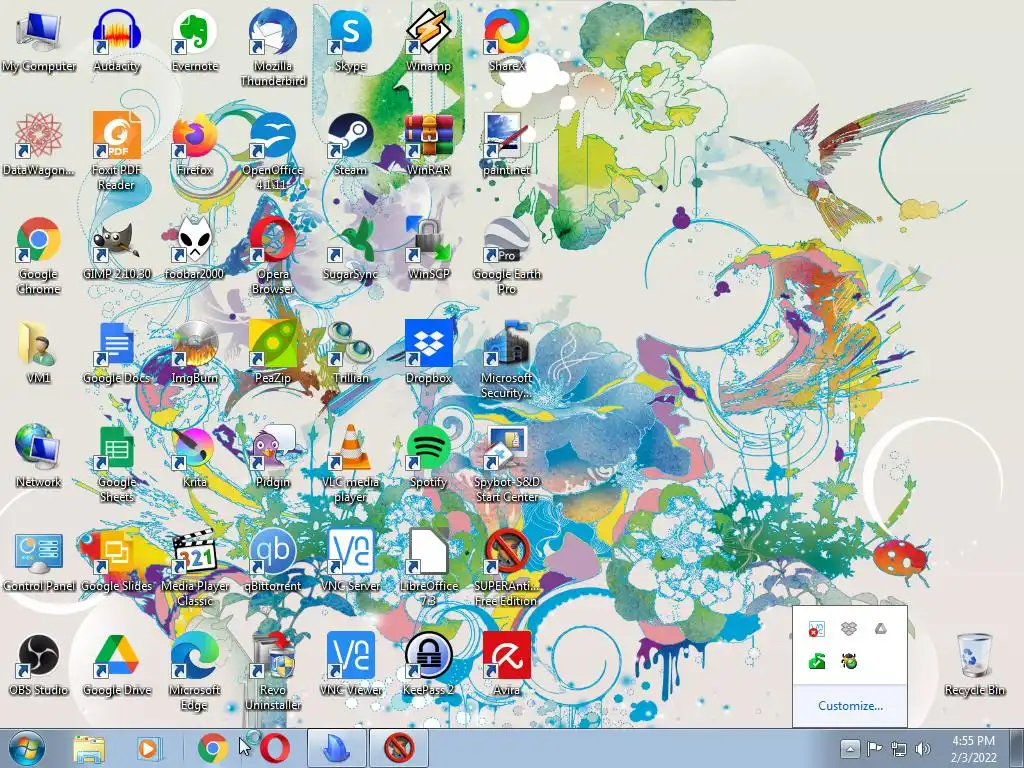Click the VLC media player shortcut
Screen dimensions: 1024x768
tap(351, 462)
